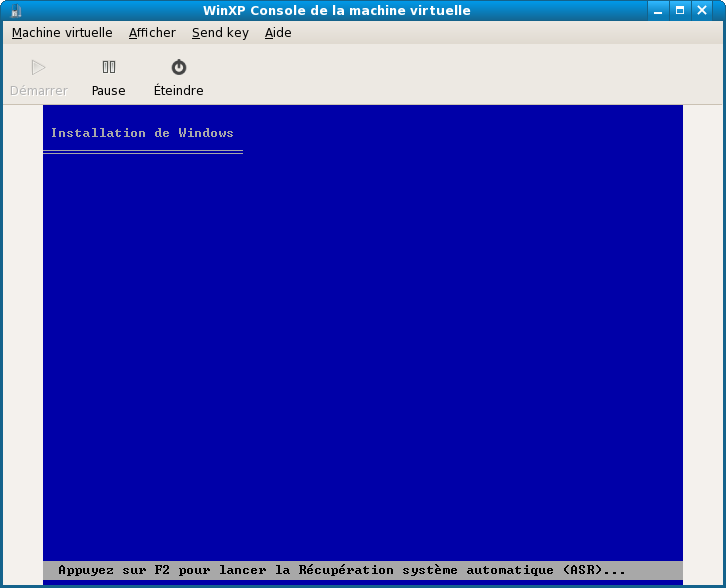Viewport: 726px width, 588px height.
Task: Open the Aide menu
Action: click(x=278, y=33)
